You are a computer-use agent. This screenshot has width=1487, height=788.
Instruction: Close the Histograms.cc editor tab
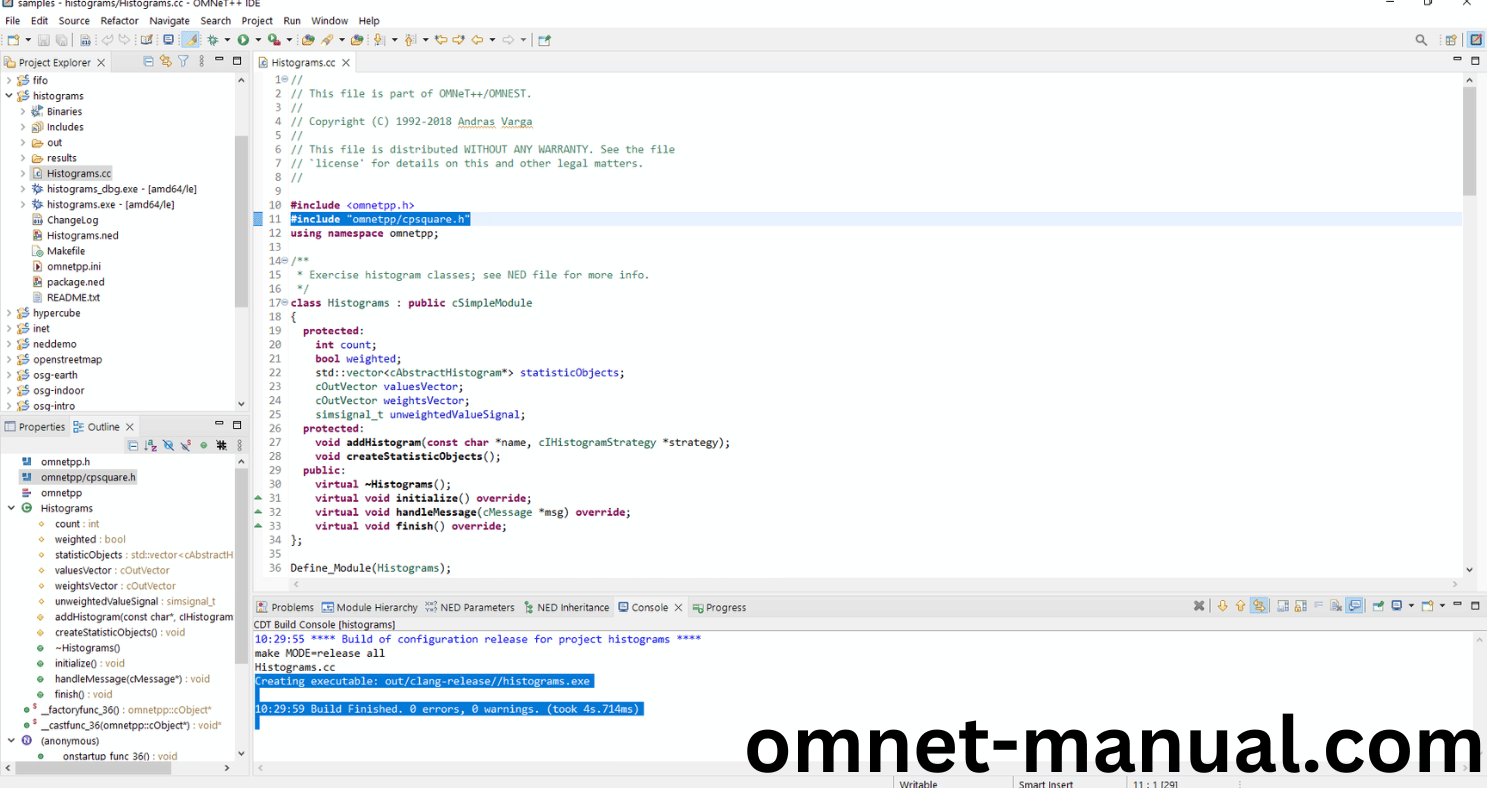click(346, 63)
